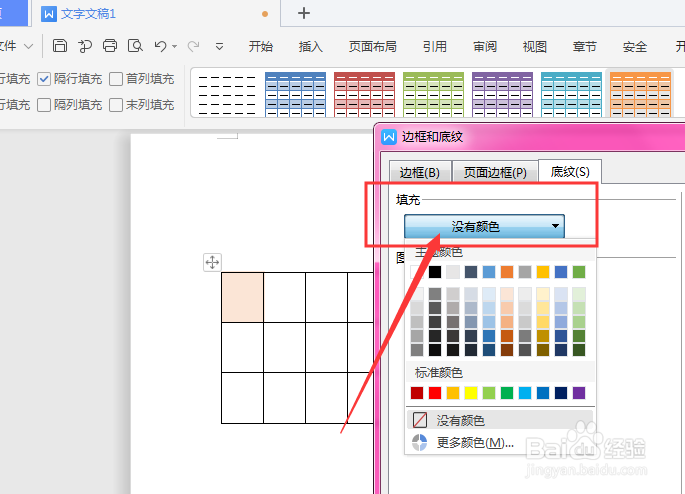Screen dimensions: 685x494
Task: Select the purple table style thumbnail
Action: pyautogui.click(x=503, y=94)
